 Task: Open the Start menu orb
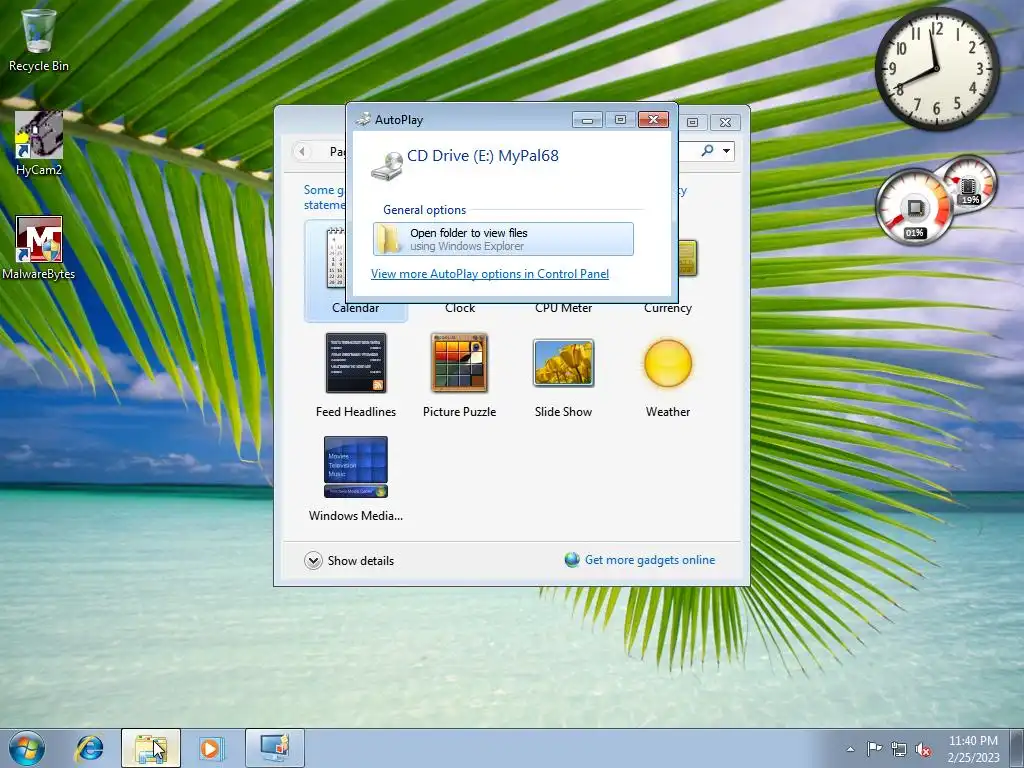[x=27, y=748]
